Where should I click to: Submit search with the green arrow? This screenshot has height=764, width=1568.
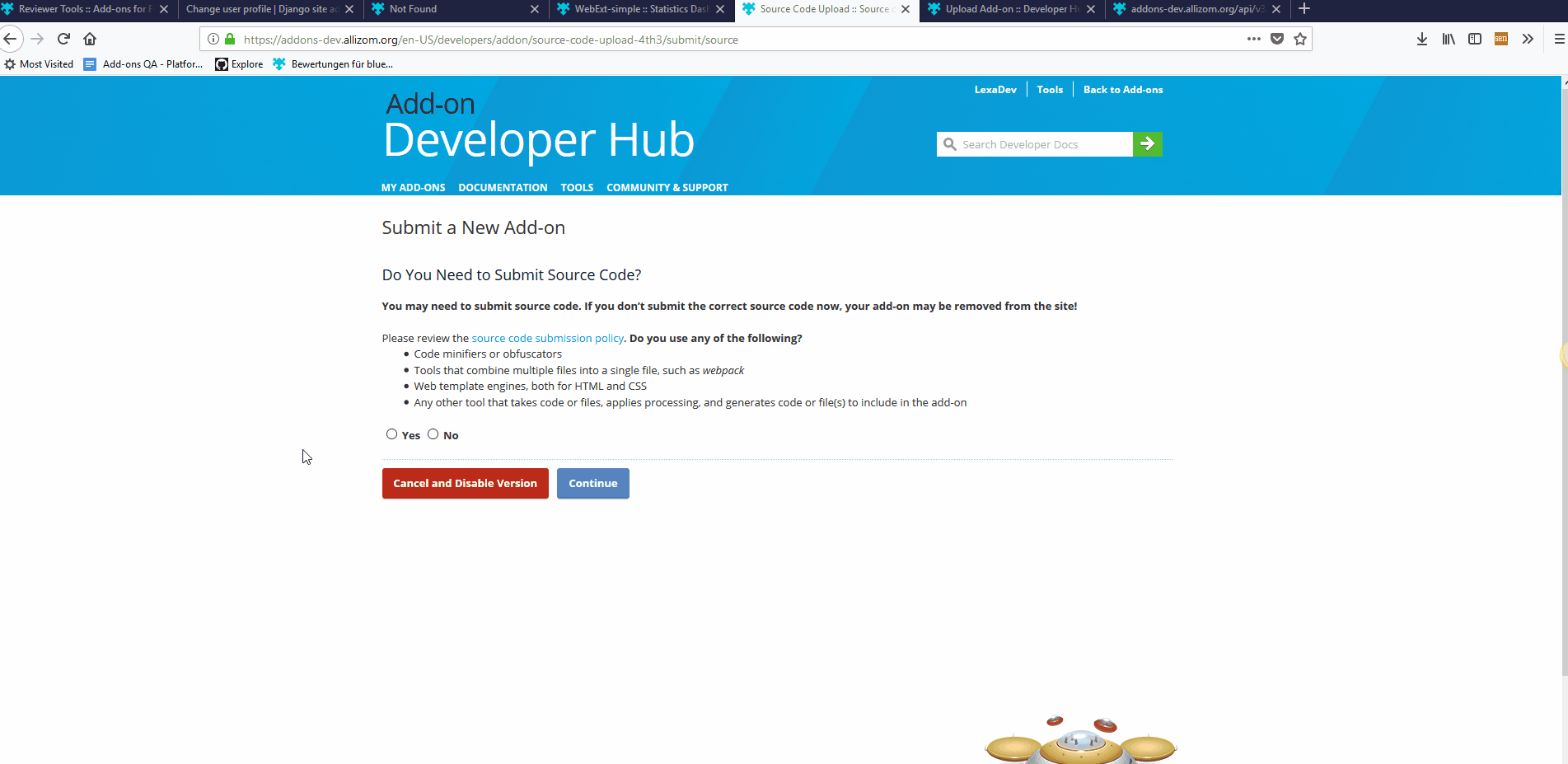click(x=1147, y=143)
